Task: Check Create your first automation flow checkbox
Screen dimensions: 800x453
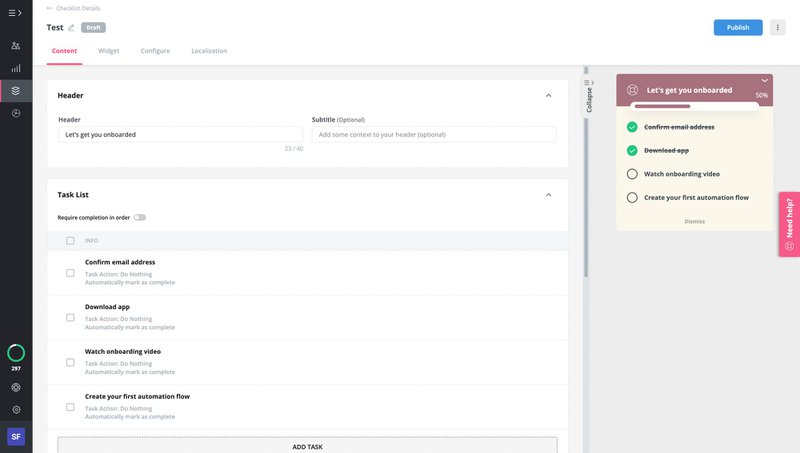Action: point(70,407)
